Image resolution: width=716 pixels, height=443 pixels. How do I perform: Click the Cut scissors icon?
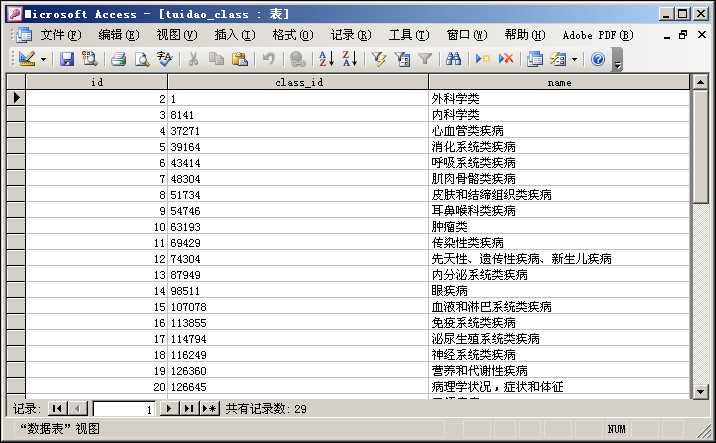194,59
